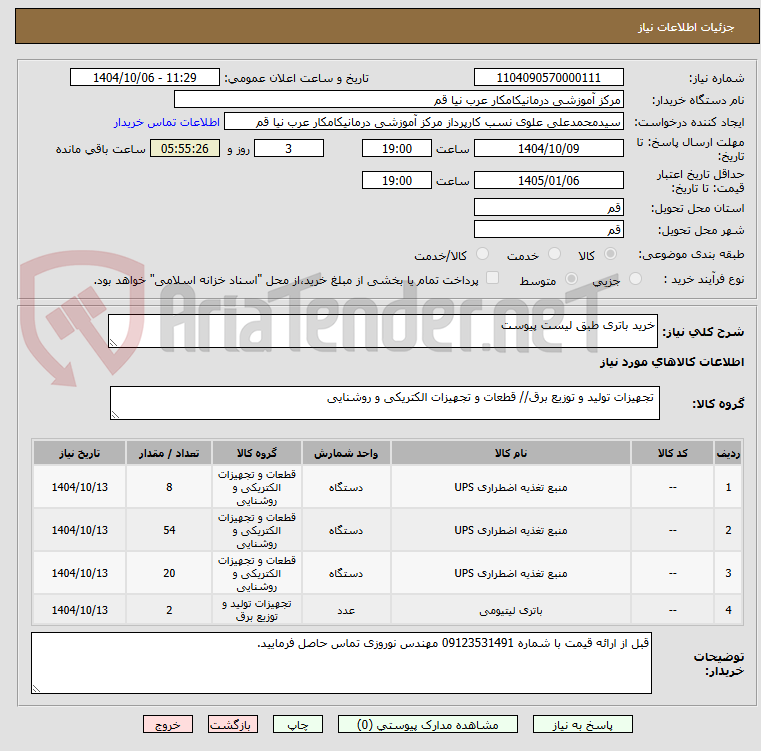This screenshot has height=751, width=761.
Task: Click date 1404/10/13 in row 4
Action: click(x=80, y=610)
